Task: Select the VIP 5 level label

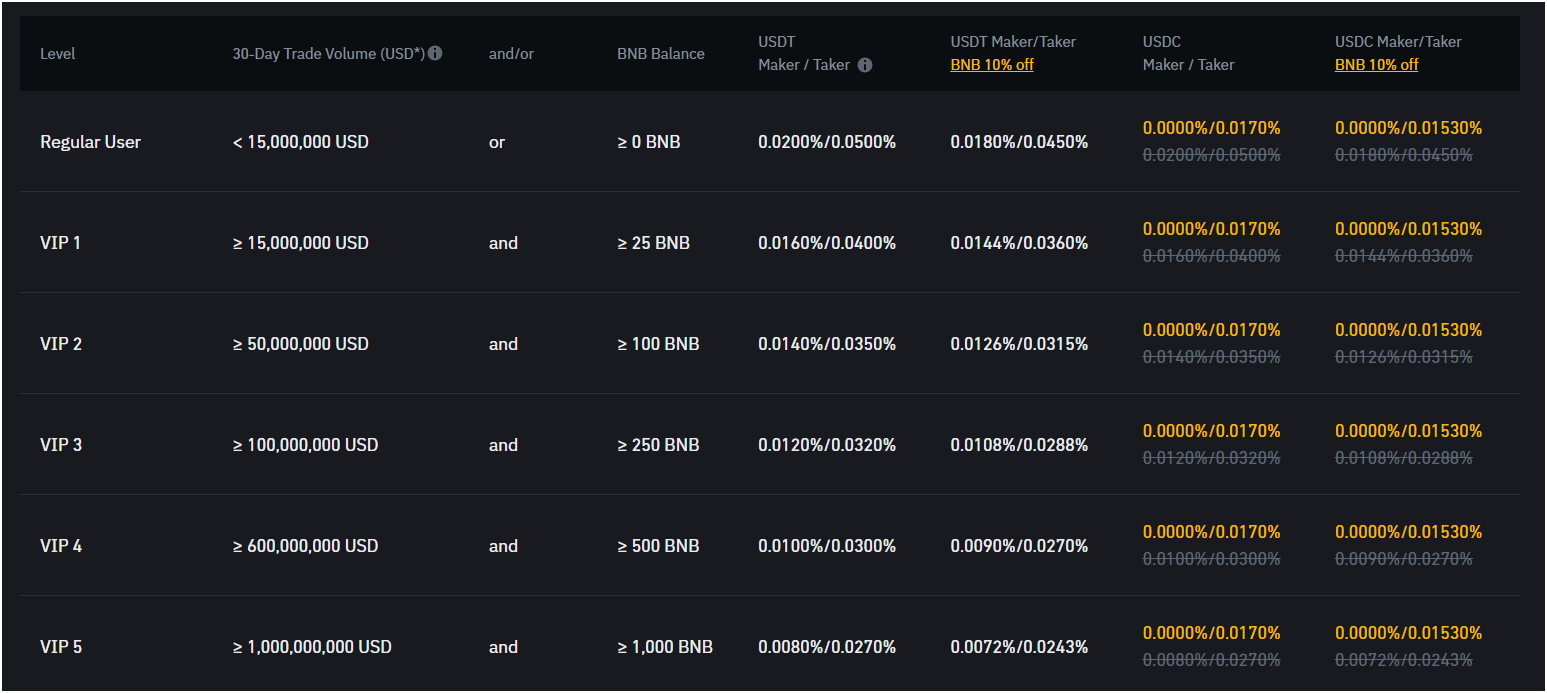Action: 61,647
